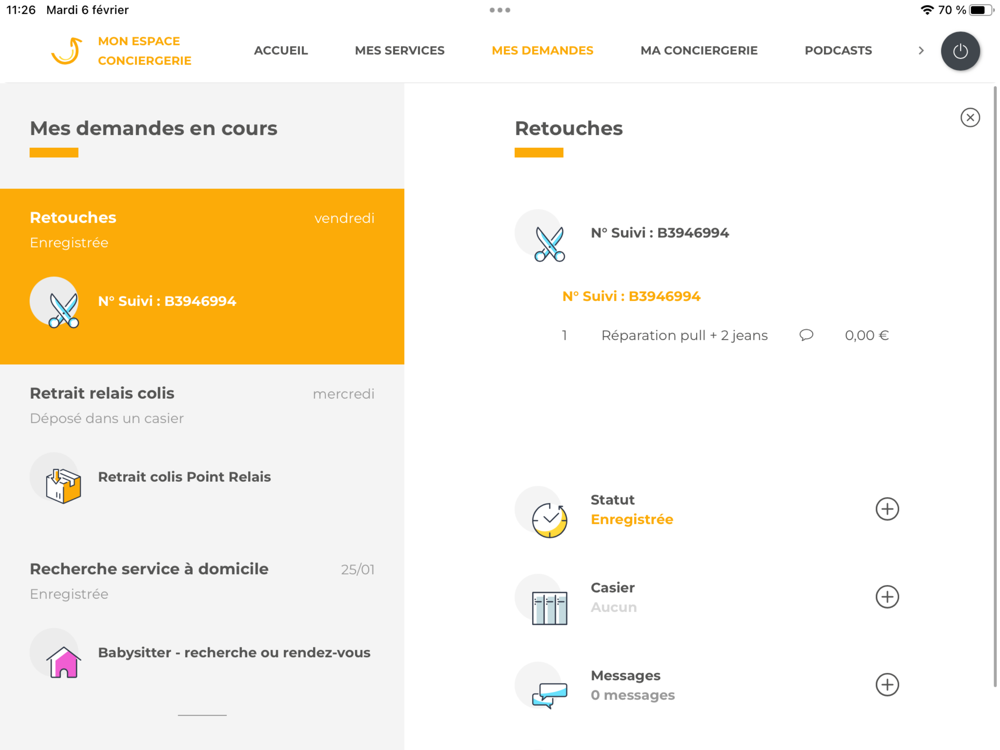Click quantity 1 beside Réparation pull
This screenshot has width=1000, height=750.
click(x=564, y=335)
